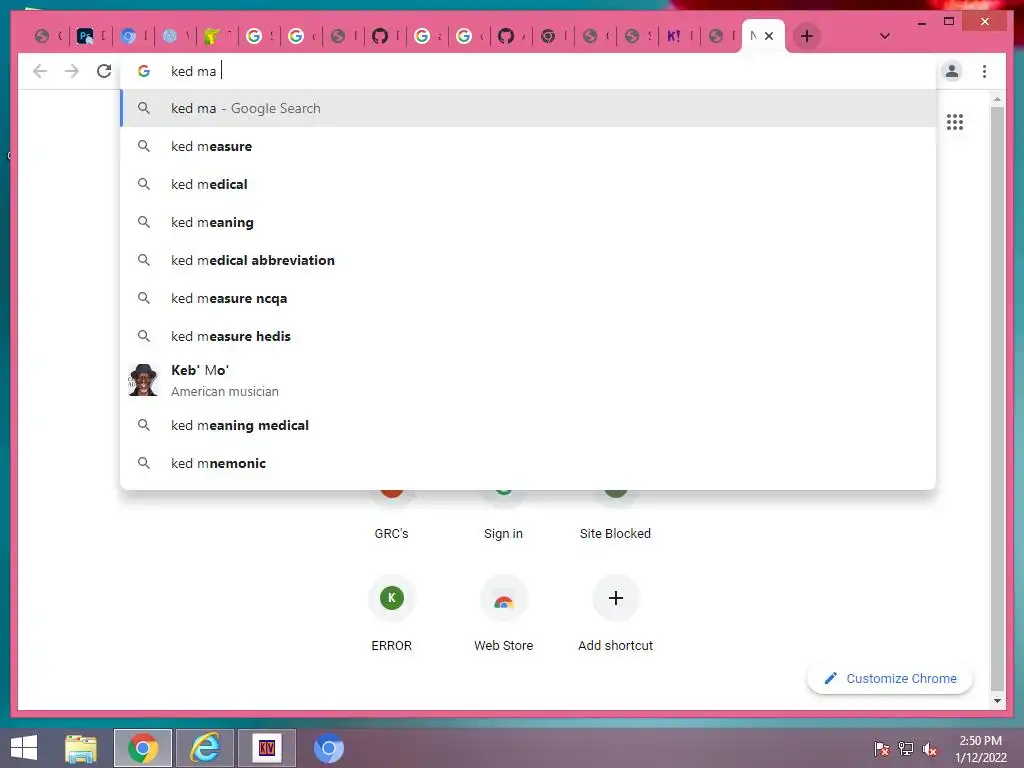The image size is (1024, 768).
Task: Click the Keb' Mo' portrait thumbnail
Action: (x=143, y=380)
